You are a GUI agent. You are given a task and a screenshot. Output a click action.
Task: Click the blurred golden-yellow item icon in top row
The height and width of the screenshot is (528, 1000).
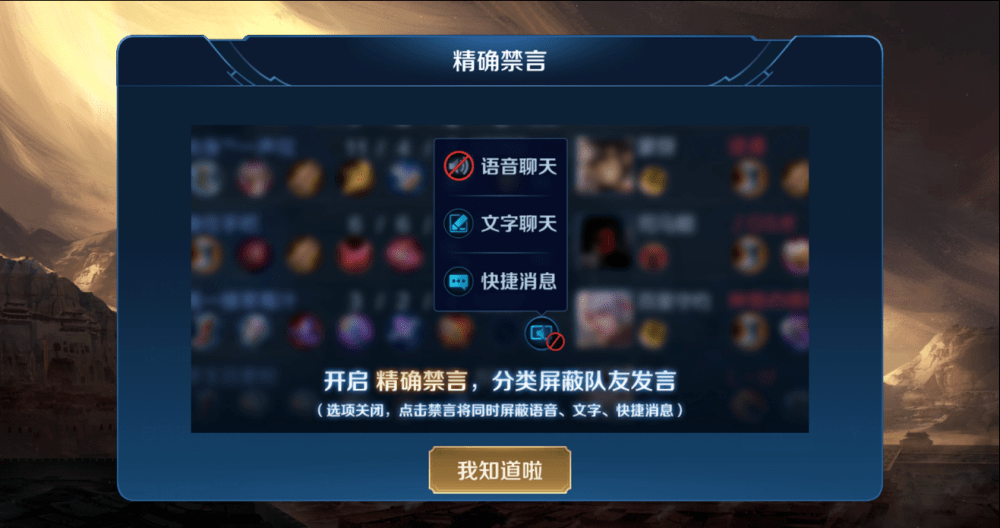[x=355, y=177]
